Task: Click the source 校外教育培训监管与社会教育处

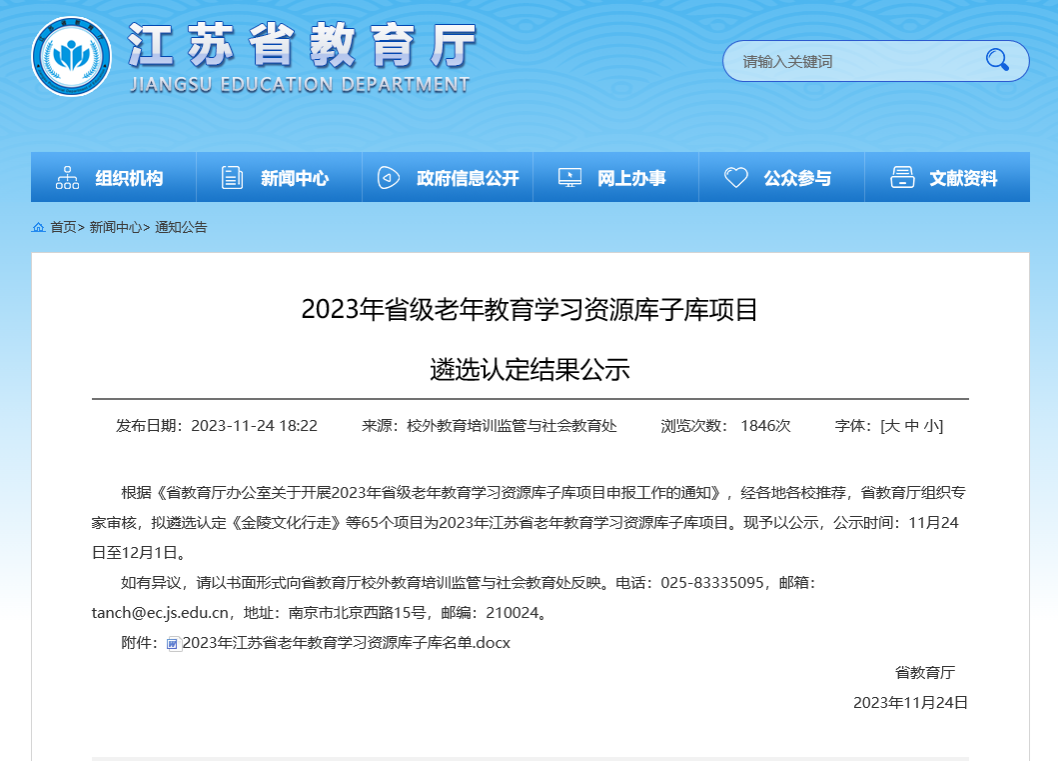Action: [511, 426]
